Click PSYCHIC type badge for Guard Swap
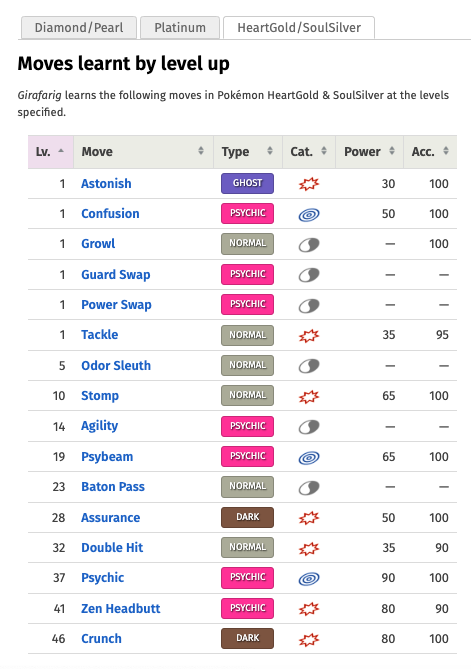This screenshot has width=471, height=669. [247, 274]
